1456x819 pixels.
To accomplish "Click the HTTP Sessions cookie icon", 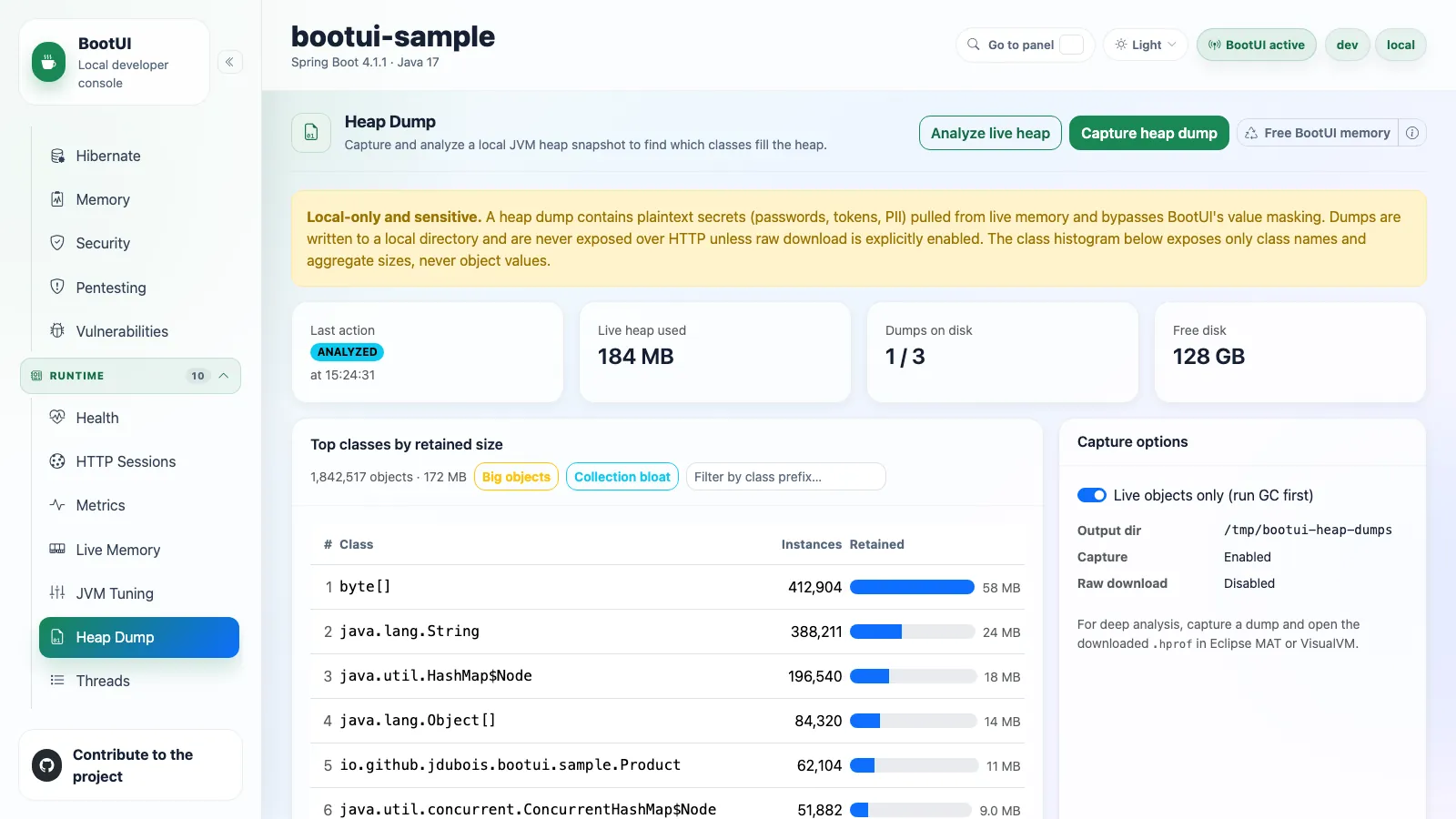I will click(x=57, y=461).
